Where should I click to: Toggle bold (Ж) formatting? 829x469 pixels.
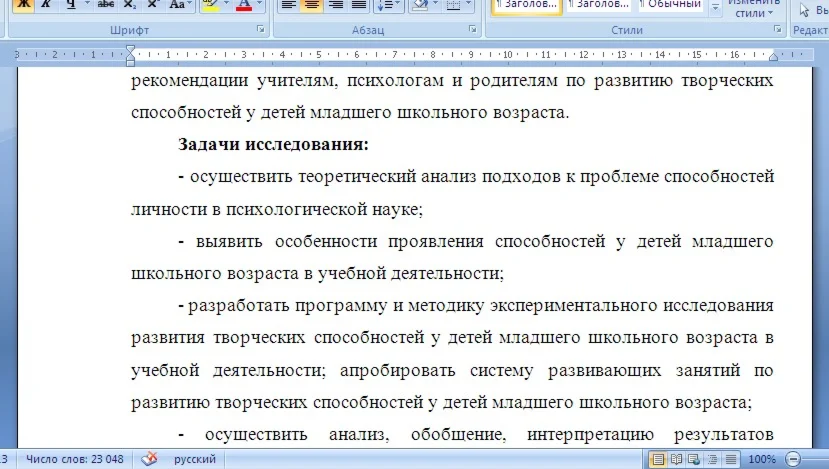[24, 5]
